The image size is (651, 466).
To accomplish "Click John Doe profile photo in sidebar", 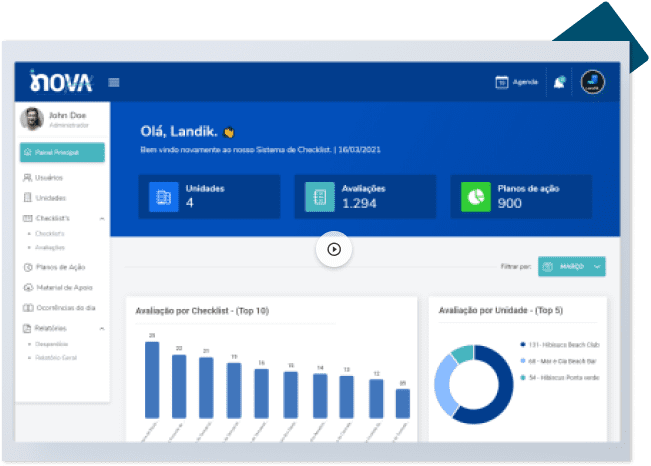I will point(32,119).
